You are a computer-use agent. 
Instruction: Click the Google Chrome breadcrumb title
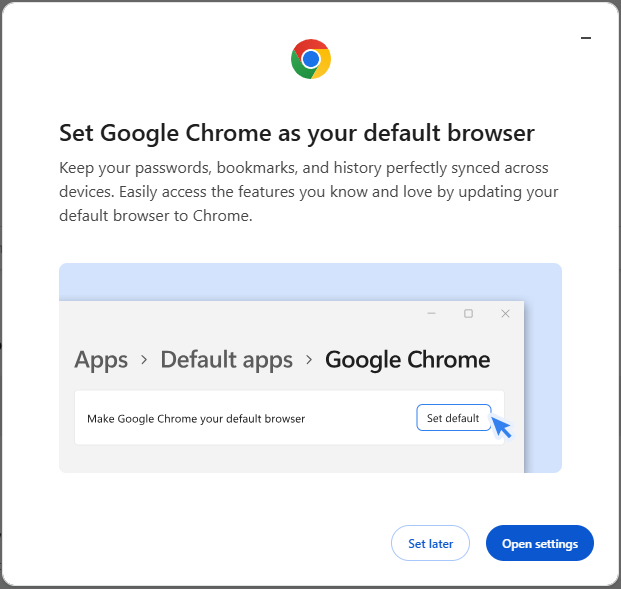[x=408, y=360]
